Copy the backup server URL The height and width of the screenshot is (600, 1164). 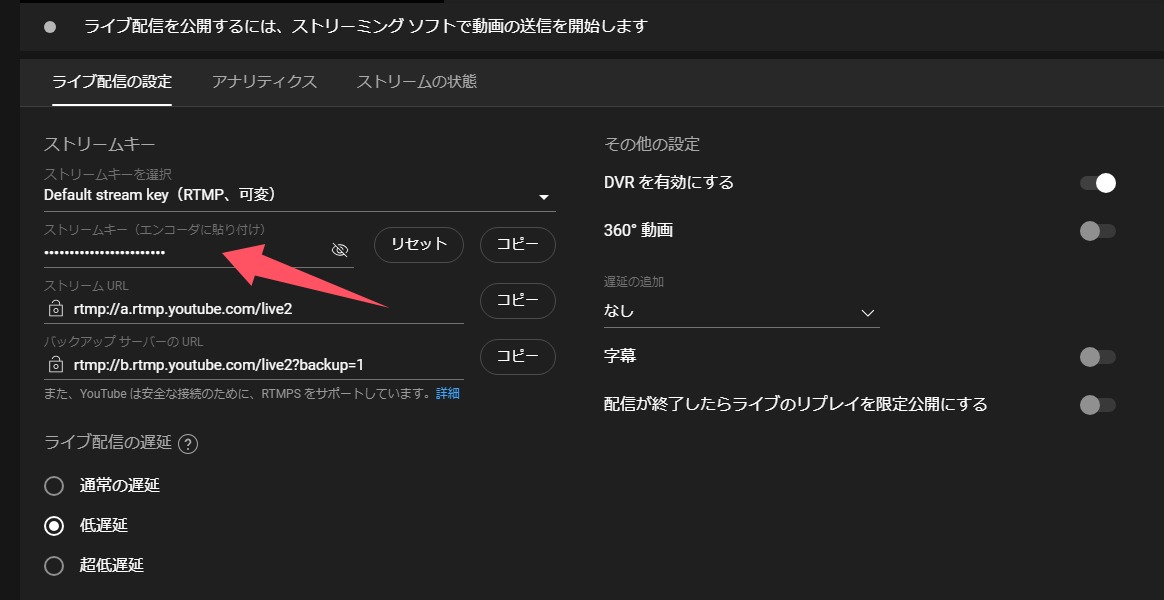pos(517,357)
